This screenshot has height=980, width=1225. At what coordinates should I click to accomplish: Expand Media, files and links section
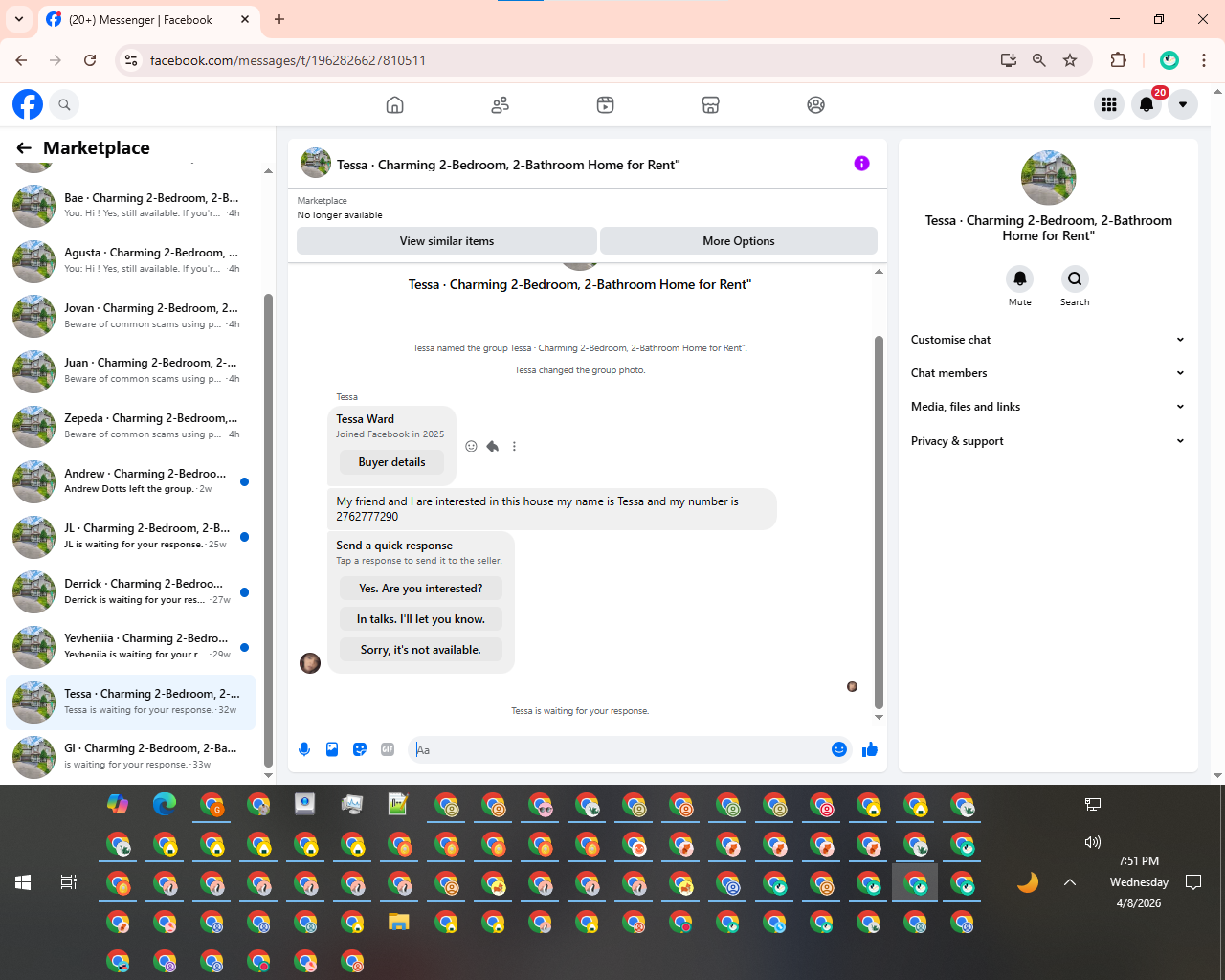(1048, 407)
